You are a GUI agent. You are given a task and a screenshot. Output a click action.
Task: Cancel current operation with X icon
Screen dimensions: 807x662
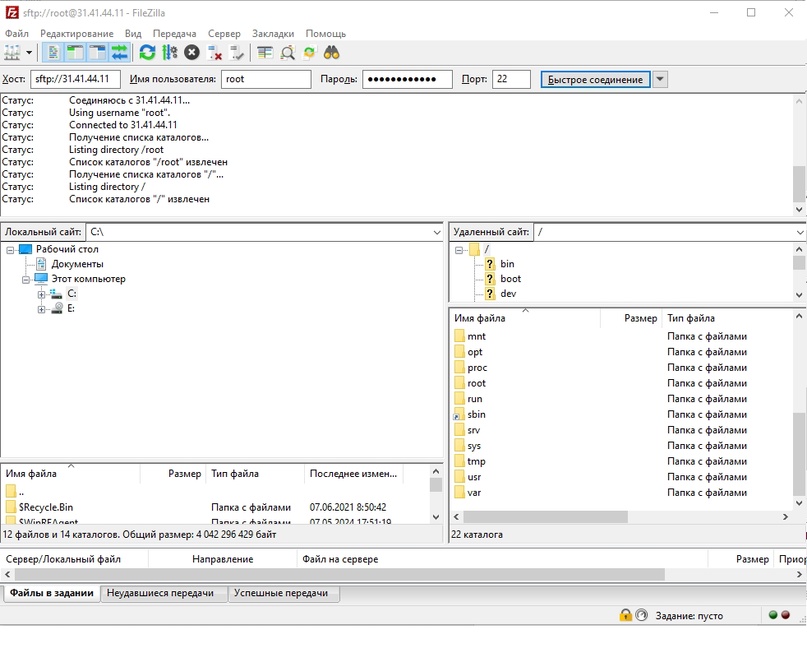[191, 52]
